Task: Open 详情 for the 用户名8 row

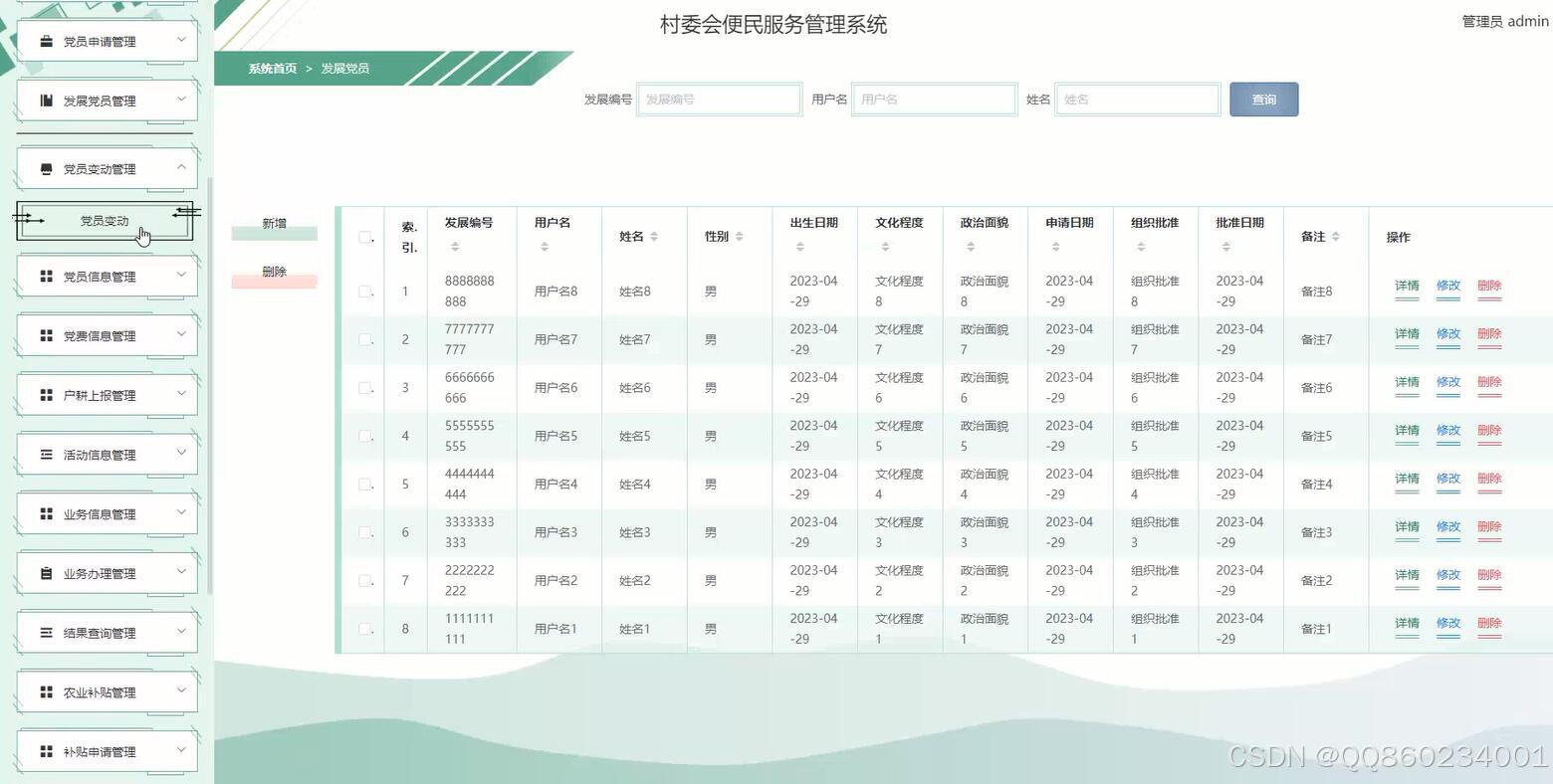Action: click(1407, 286)
